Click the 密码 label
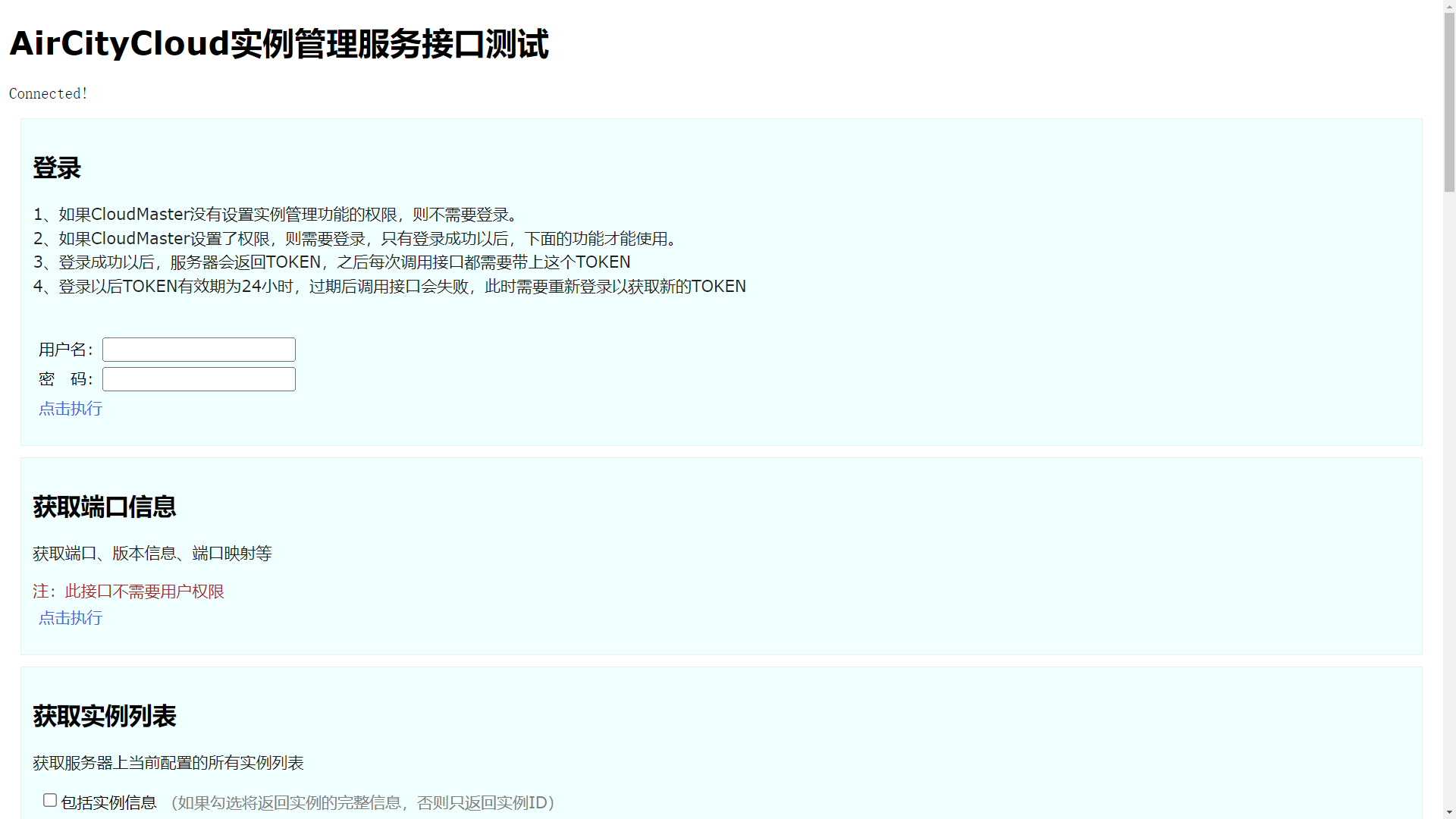 (x=66, y=379)
